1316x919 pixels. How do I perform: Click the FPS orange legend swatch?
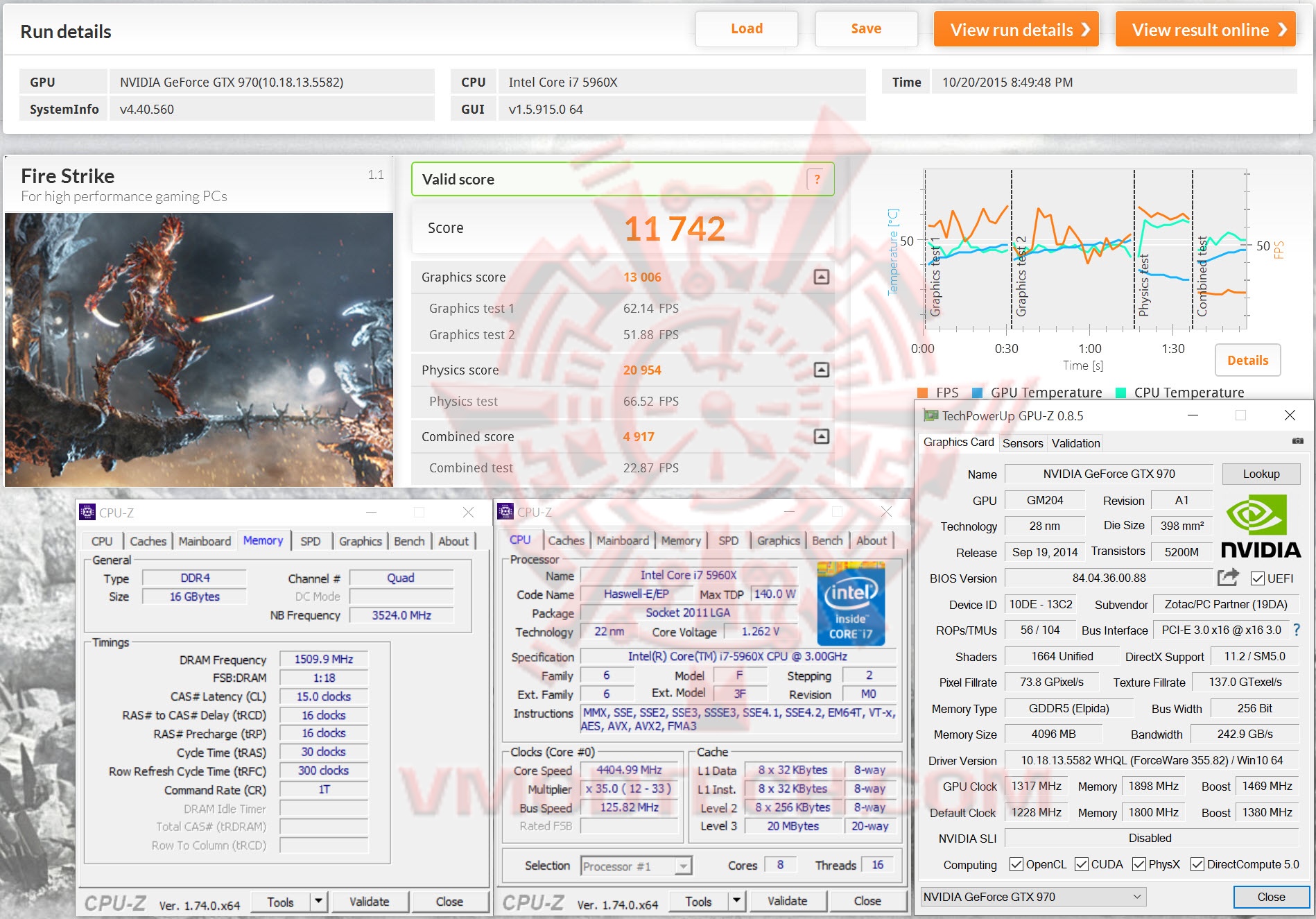tap(922, 393)
